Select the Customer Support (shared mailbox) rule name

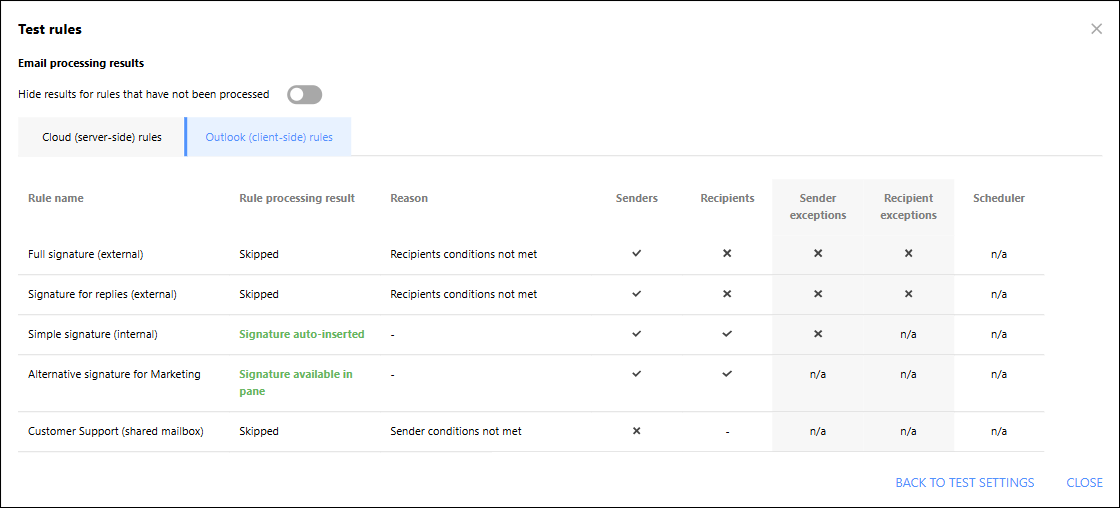116,431
